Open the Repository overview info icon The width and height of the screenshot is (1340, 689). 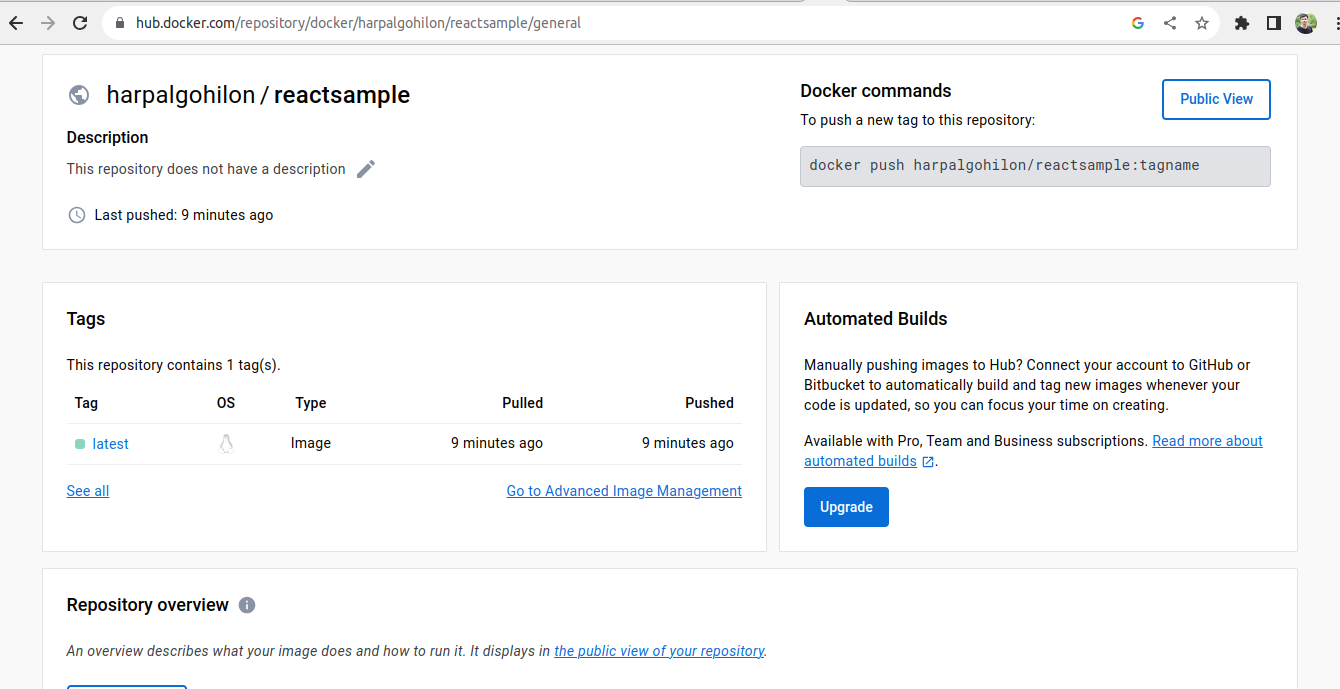point(247,605)
